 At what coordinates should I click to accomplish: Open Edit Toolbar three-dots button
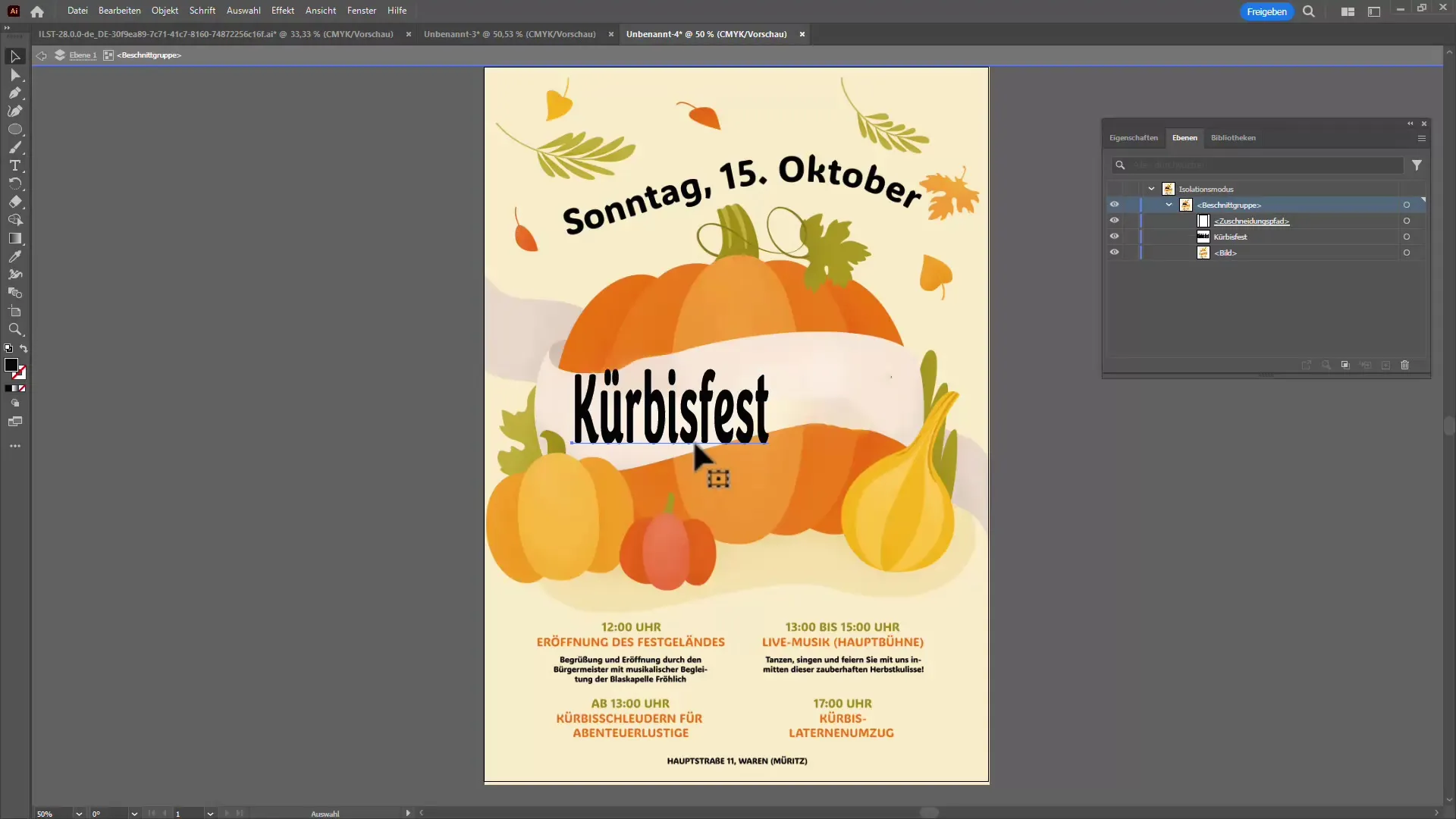15,447
